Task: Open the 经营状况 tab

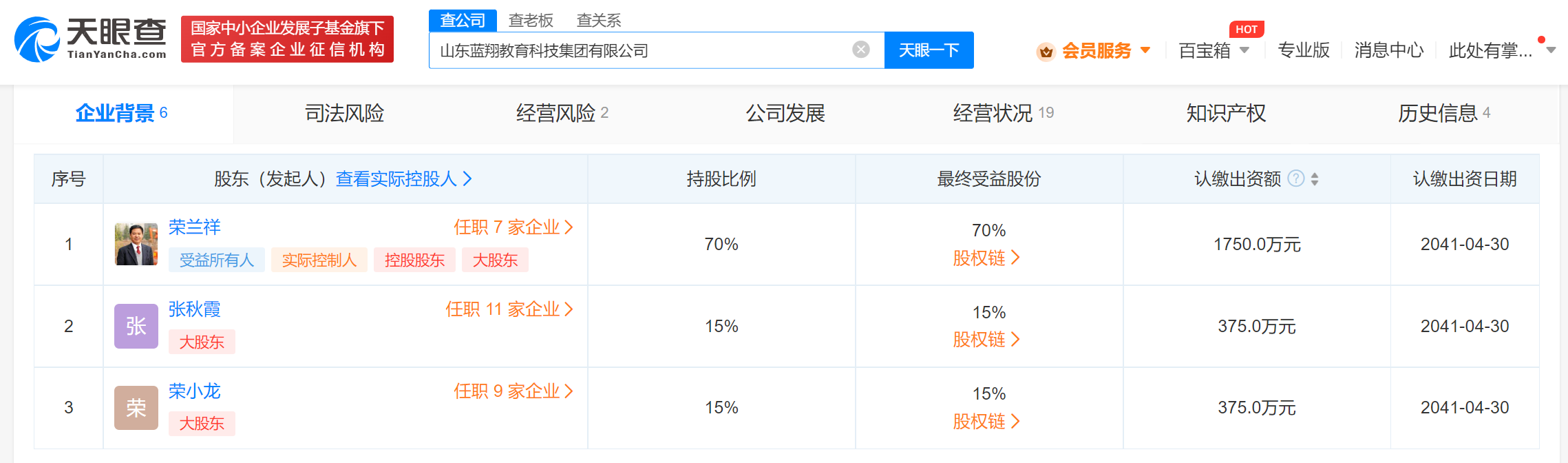Action: click(1004, 113)
